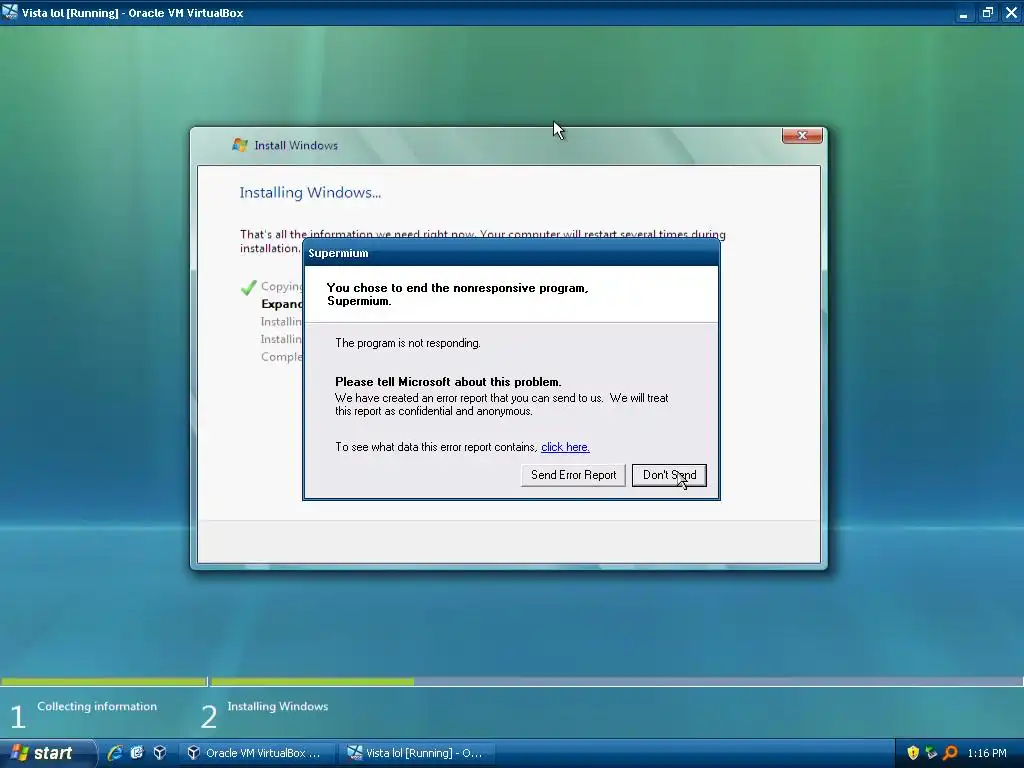Screen dimensions: 1024x768
Task: Click the Supermium dialog title bar
Action: [x=511, y=253]
